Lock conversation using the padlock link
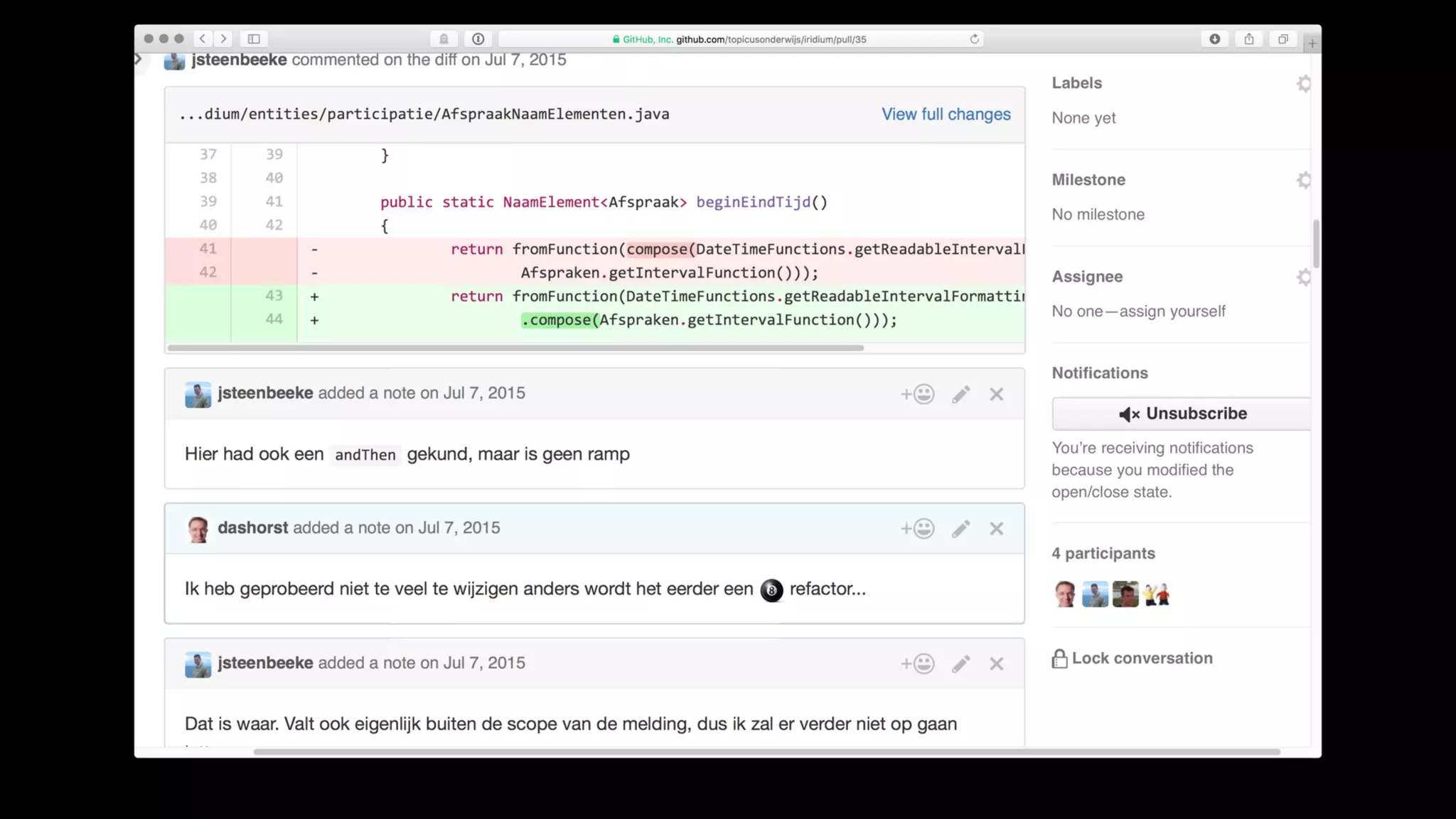This screenshot has width=1456, height=819. click(1133, 658)
